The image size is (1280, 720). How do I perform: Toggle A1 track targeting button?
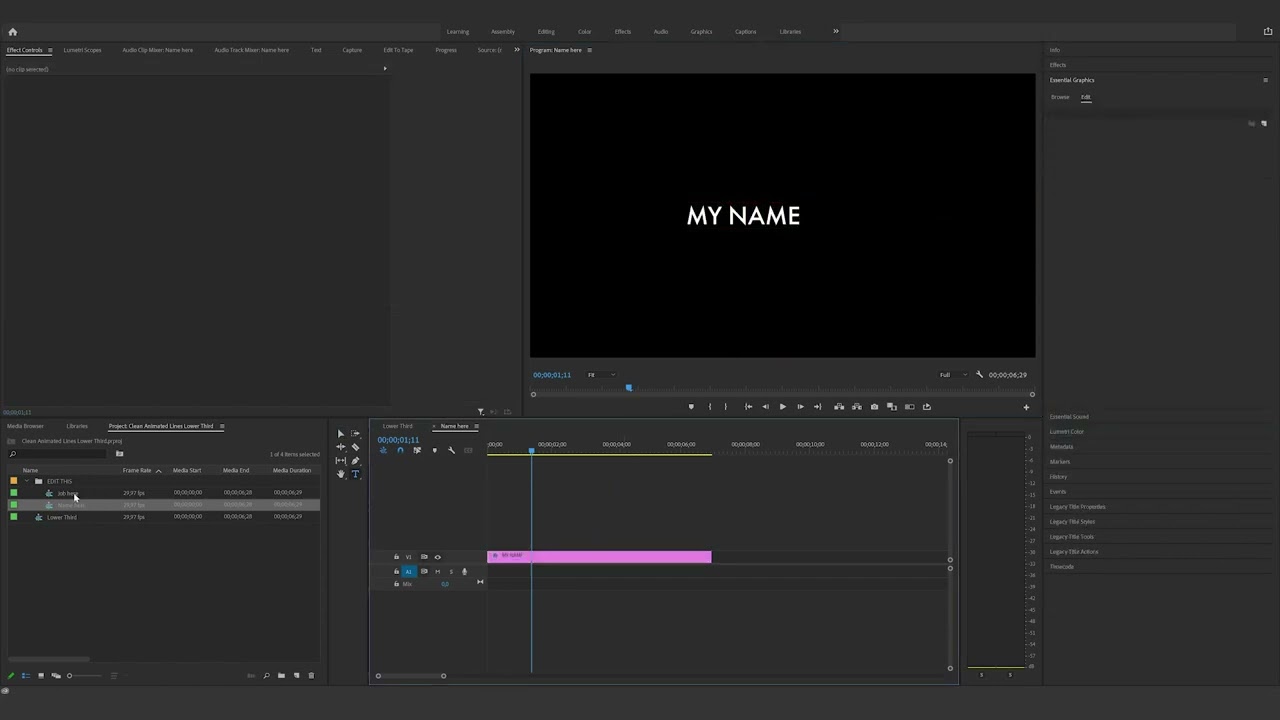pos(408,572)
